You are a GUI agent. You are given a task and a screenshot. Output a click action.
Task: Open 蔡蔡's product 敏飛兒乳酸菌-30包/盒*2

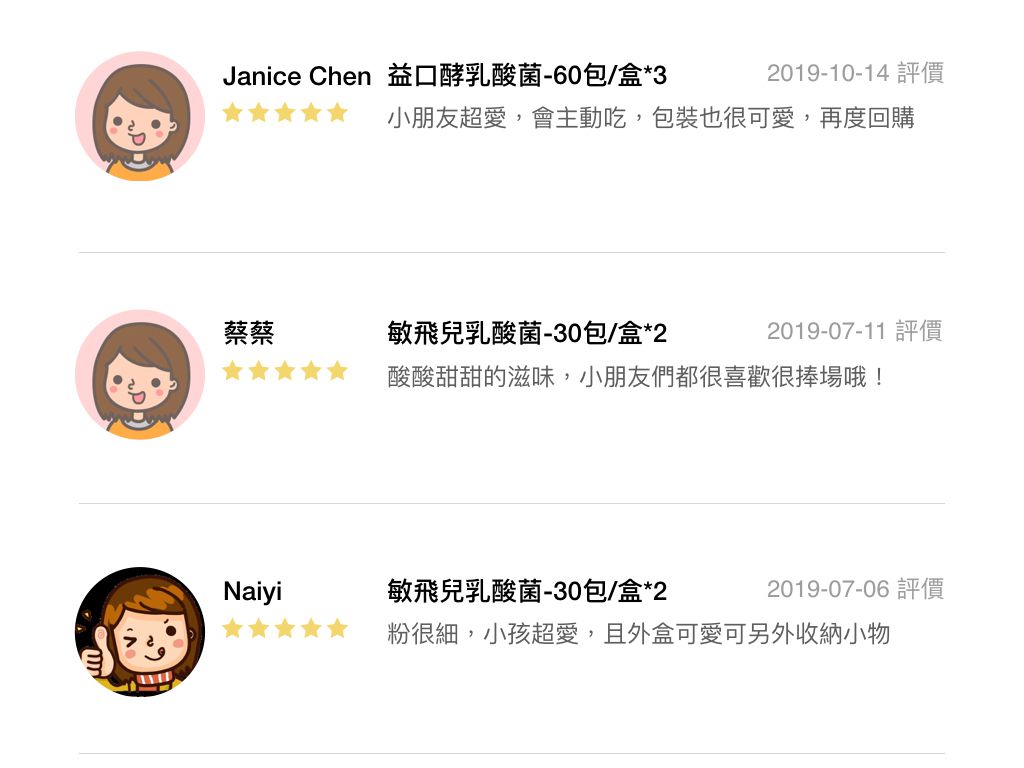point(527,334)
